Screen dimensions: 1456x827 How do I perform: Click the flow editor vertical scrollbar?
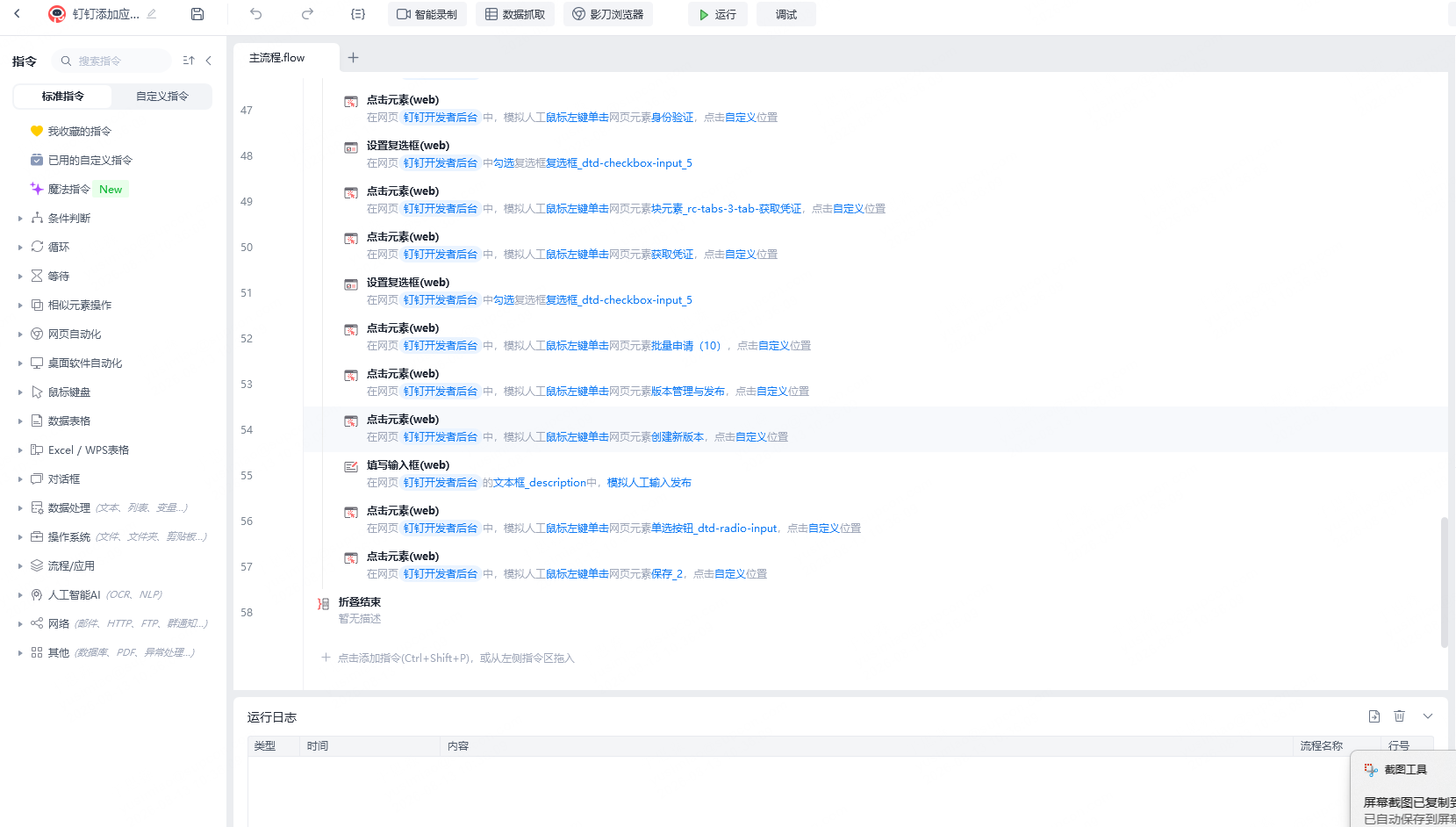pos(1444,582)
